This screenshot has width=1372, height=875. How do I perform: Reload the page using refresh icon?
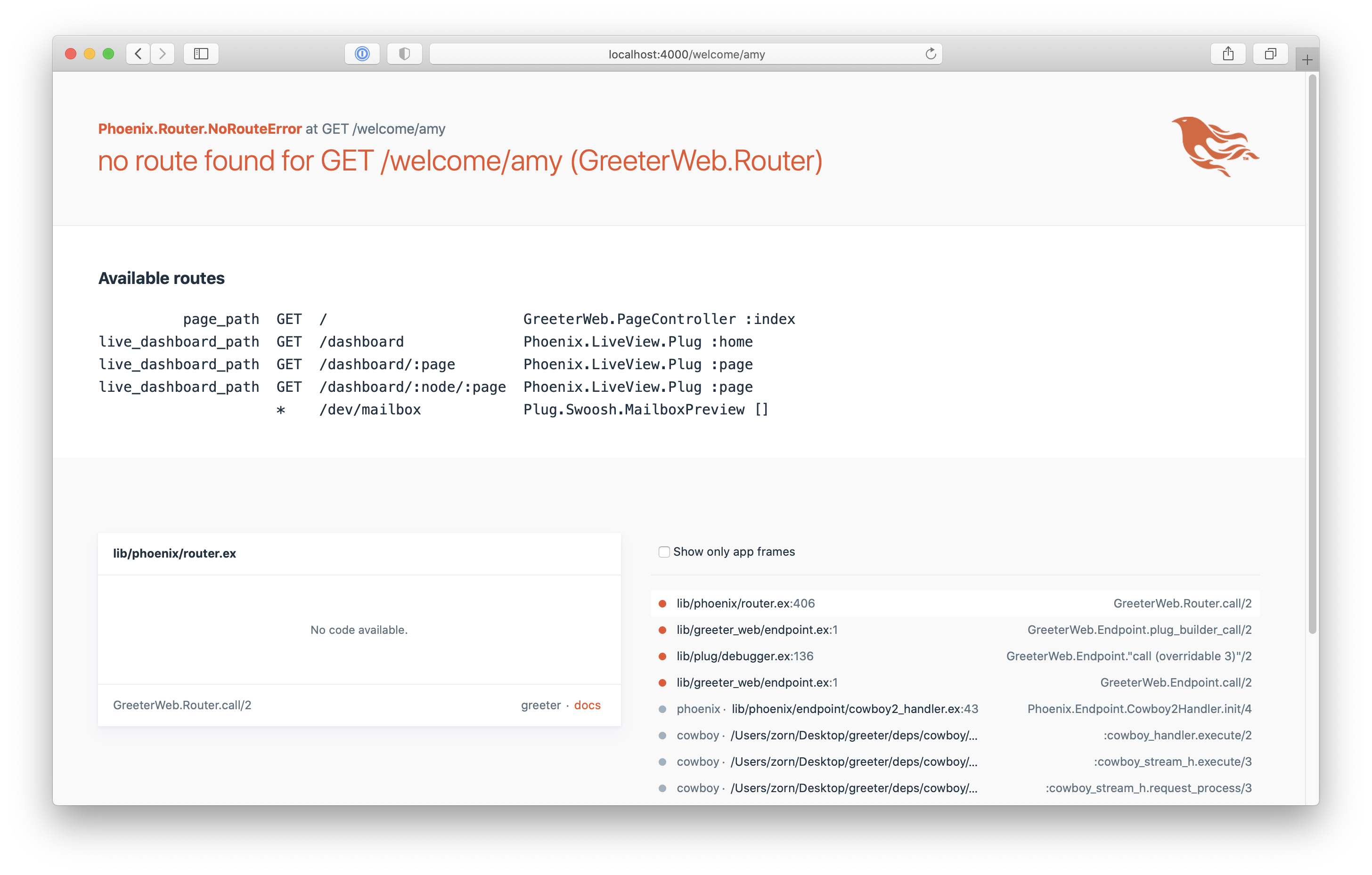click(931, 54)
